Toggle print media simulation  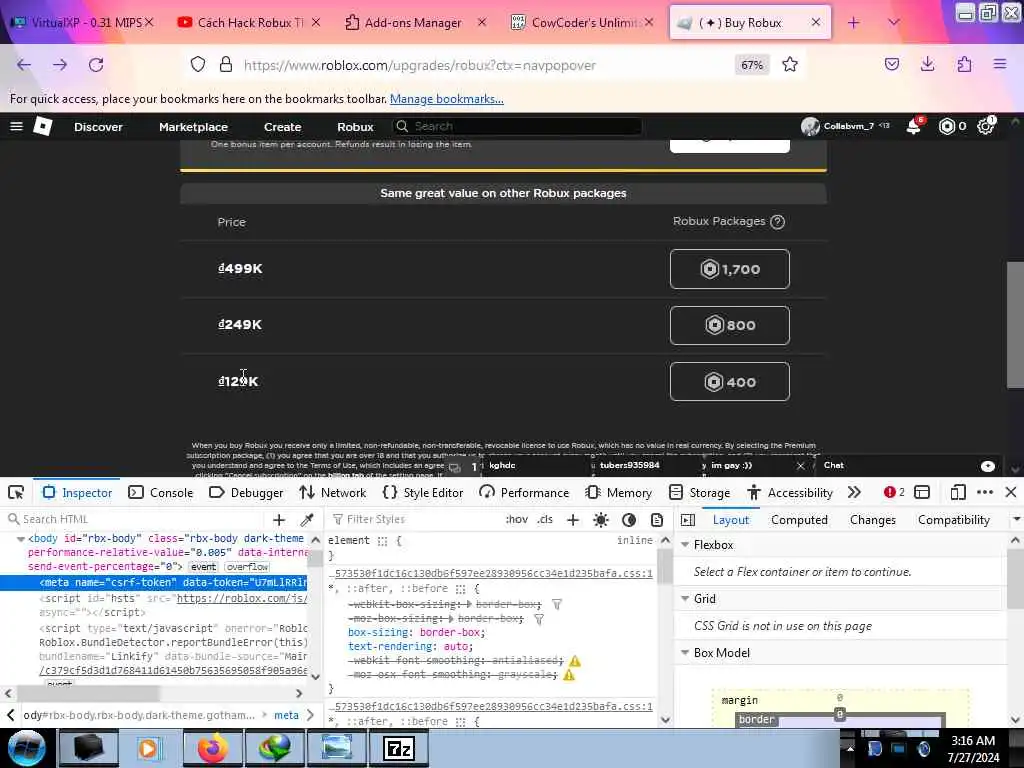pyautogui.click(x=657, y=520)
